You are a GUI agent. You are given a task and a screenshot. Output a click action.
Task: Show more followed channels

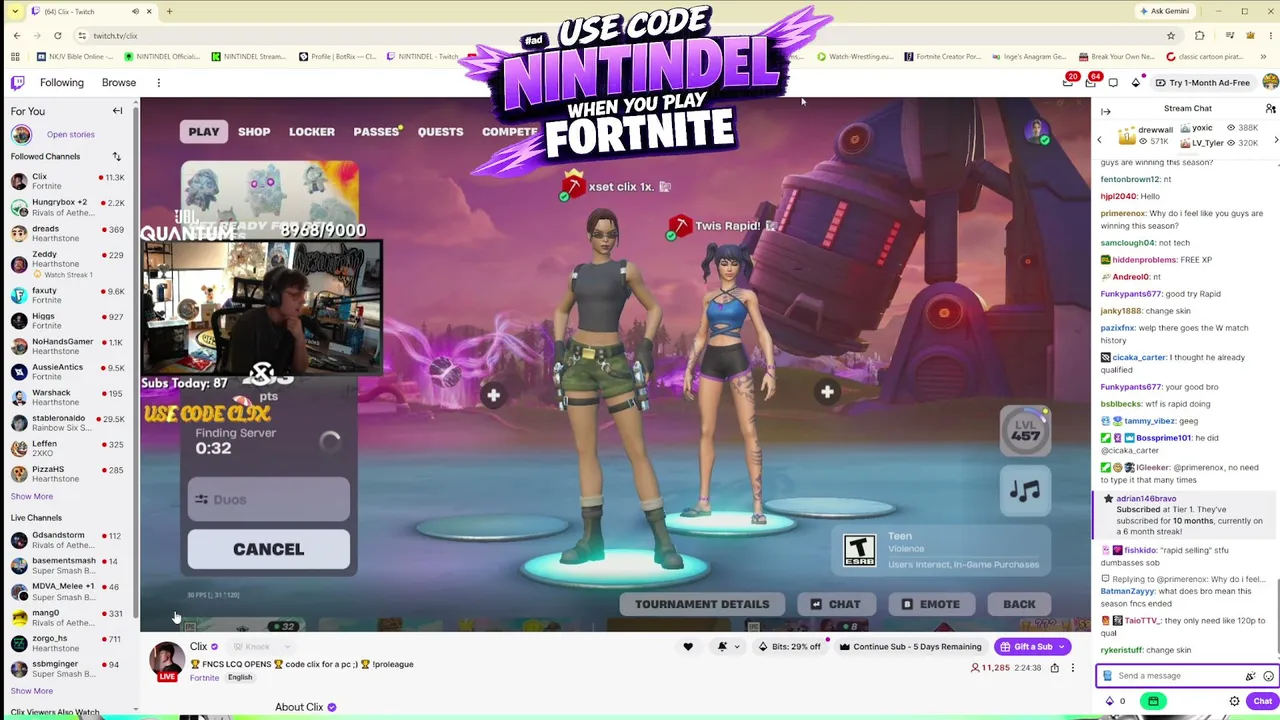[32, 496]
